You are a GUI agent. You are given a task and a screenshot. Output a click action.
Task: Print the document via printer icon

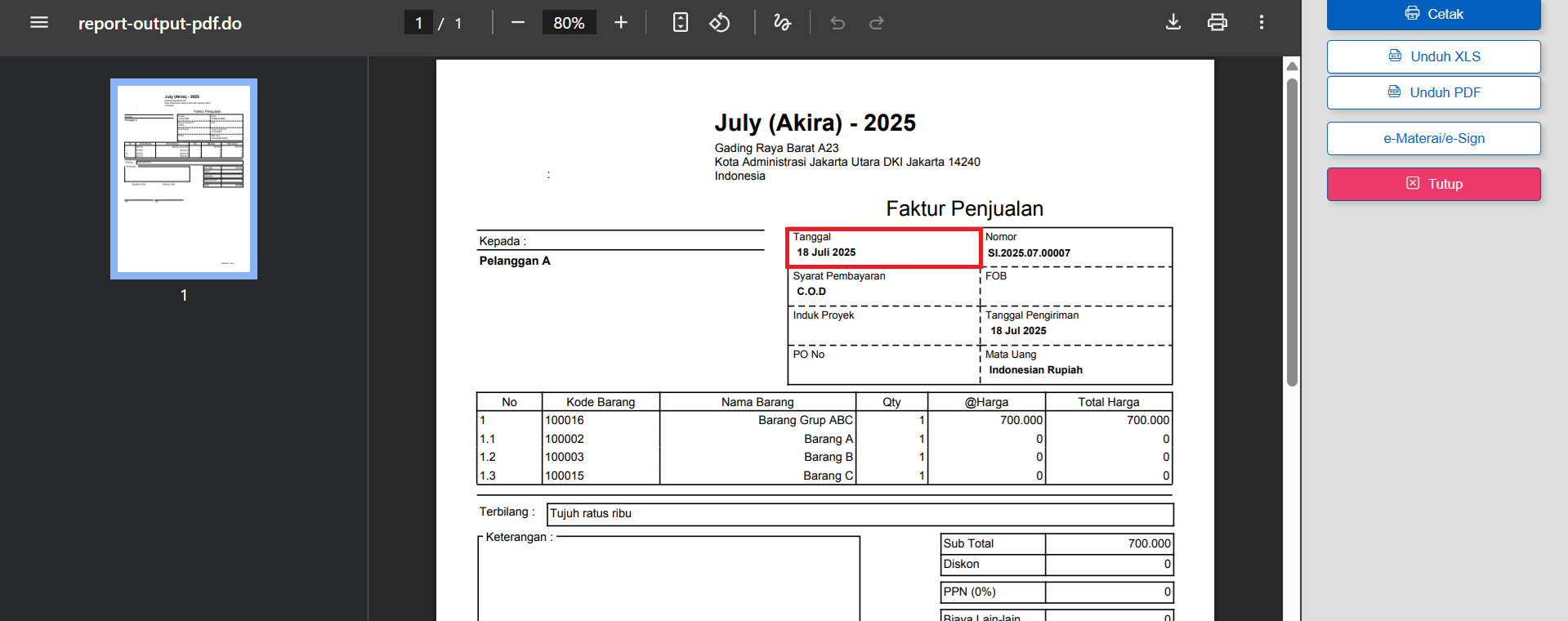pyautogui.click(x=1217, y=23)
